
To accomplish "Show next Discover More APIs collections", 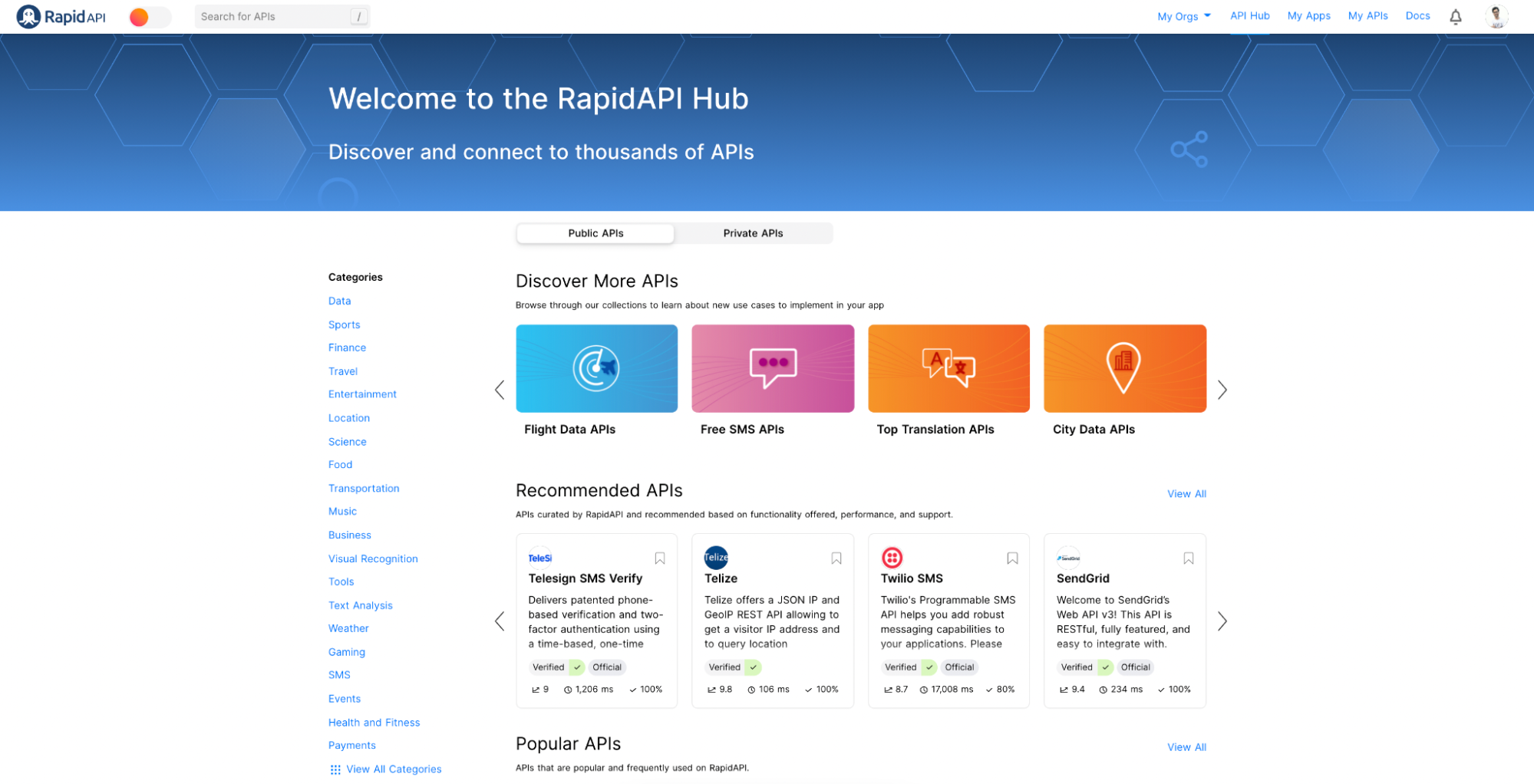I will [1222, 390].
